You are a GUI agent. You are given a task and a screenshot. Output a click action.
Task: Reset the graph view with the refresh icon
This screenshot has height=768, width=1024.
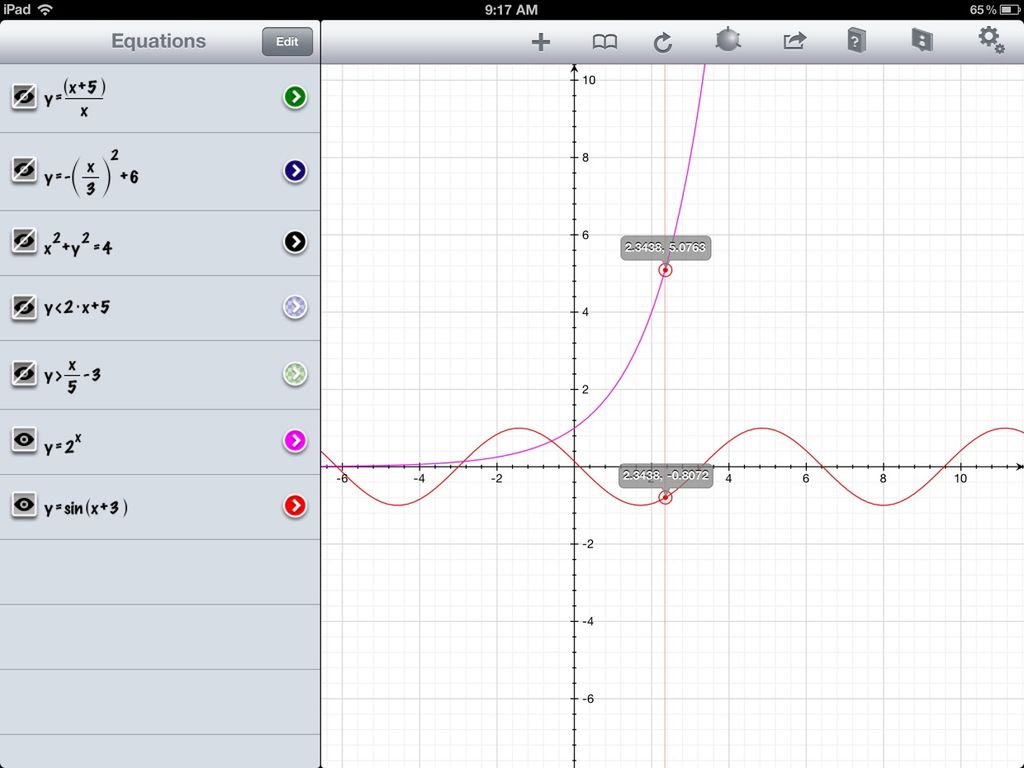[x=662, y=42]
